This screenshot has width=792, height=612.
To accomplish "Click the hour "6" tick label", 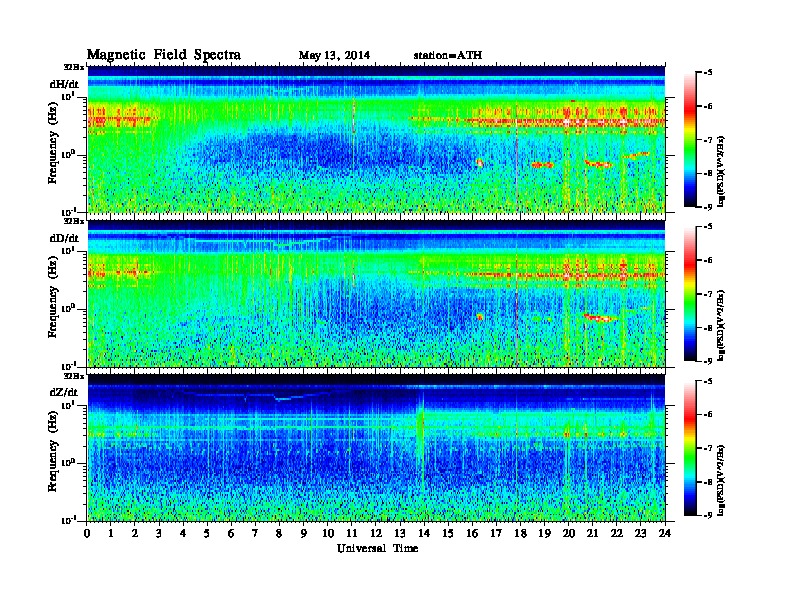I will click(231, 534).
